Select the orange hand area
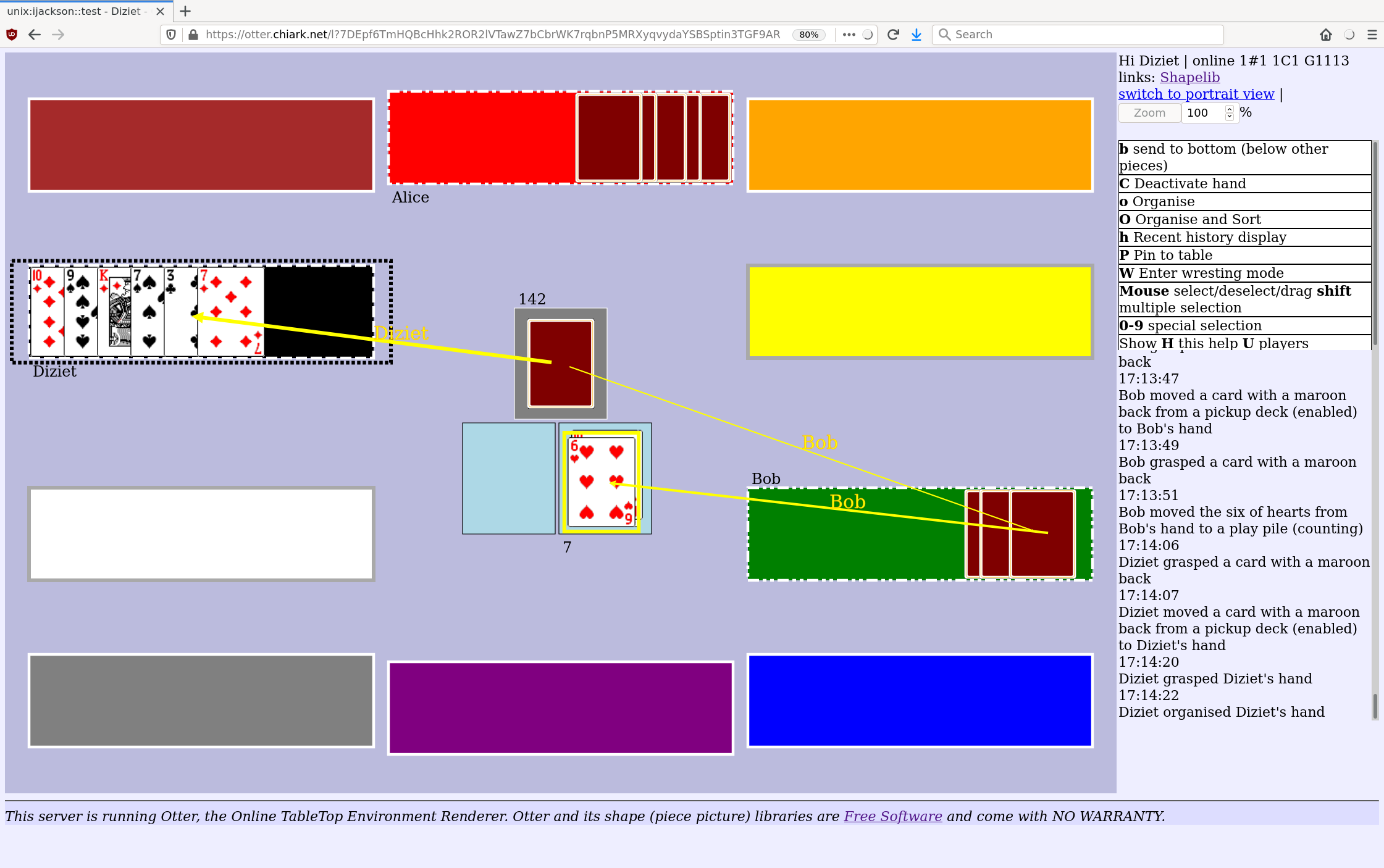This screenshot has width=1384, height=868. (920, 145)
